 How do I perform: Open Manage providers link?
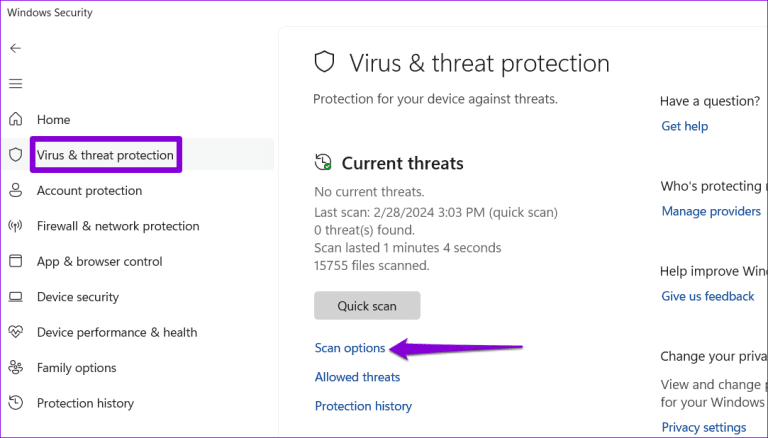711,211
